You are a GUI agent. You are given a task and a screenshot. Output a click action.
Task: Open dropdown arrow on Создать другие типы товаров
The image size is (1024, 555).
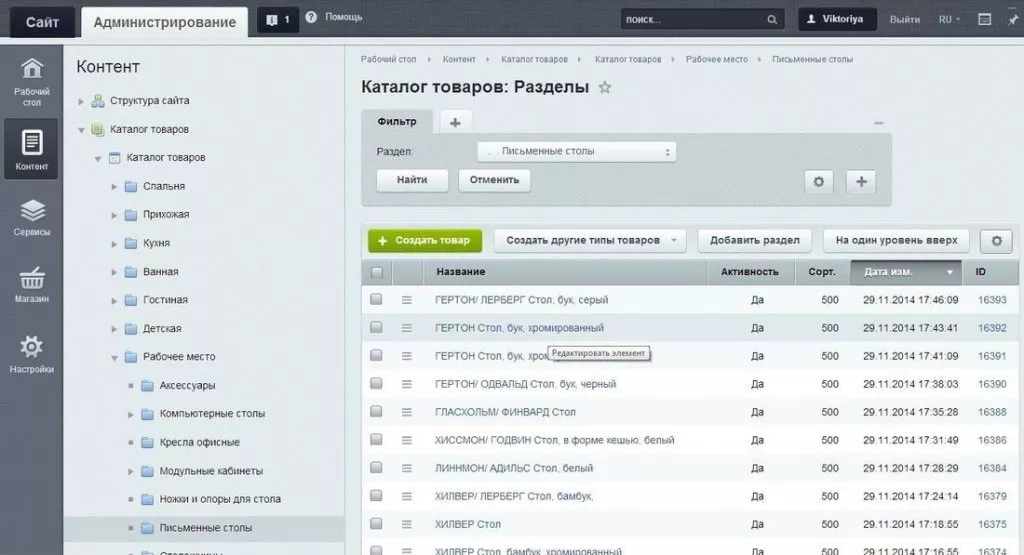click(675, 241)
